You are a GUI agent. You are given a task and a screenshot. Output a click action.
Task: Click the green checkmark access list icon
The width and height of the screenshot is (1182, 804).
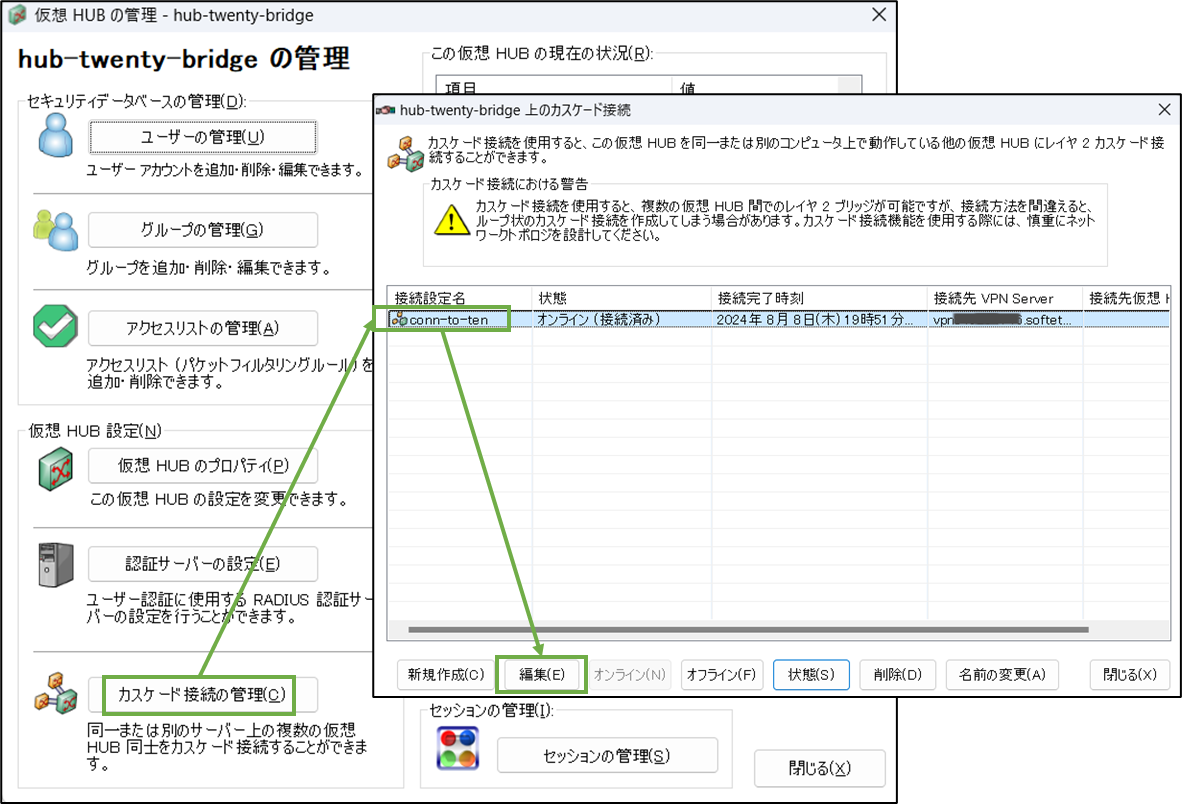55,327
